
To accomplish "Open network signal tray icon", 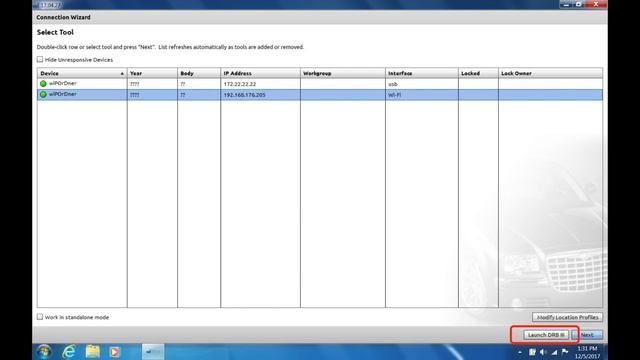I will click(x=554, y=352).
